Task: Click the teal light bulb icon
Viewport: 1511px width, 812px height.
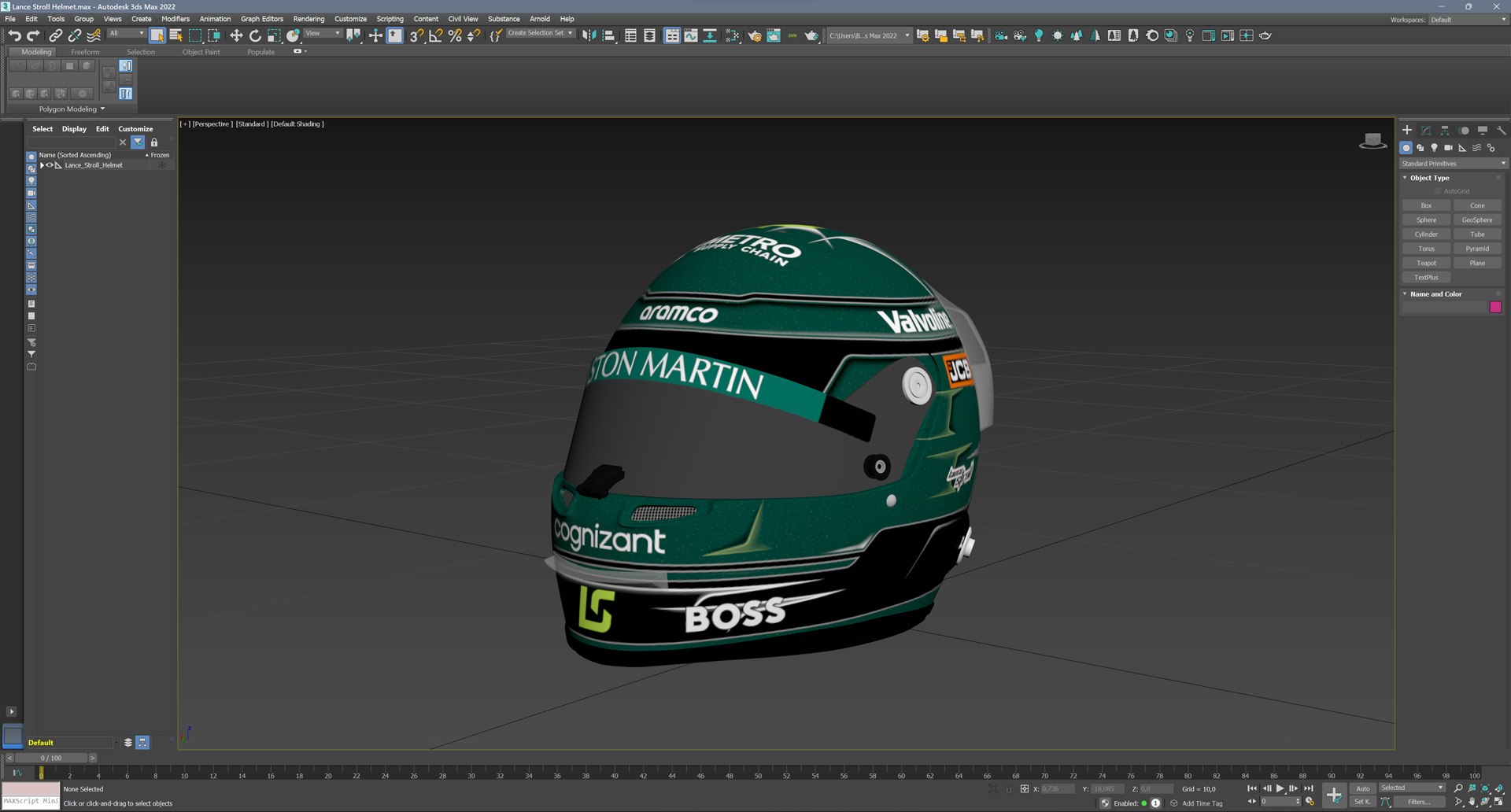Action: (1039, 35)
